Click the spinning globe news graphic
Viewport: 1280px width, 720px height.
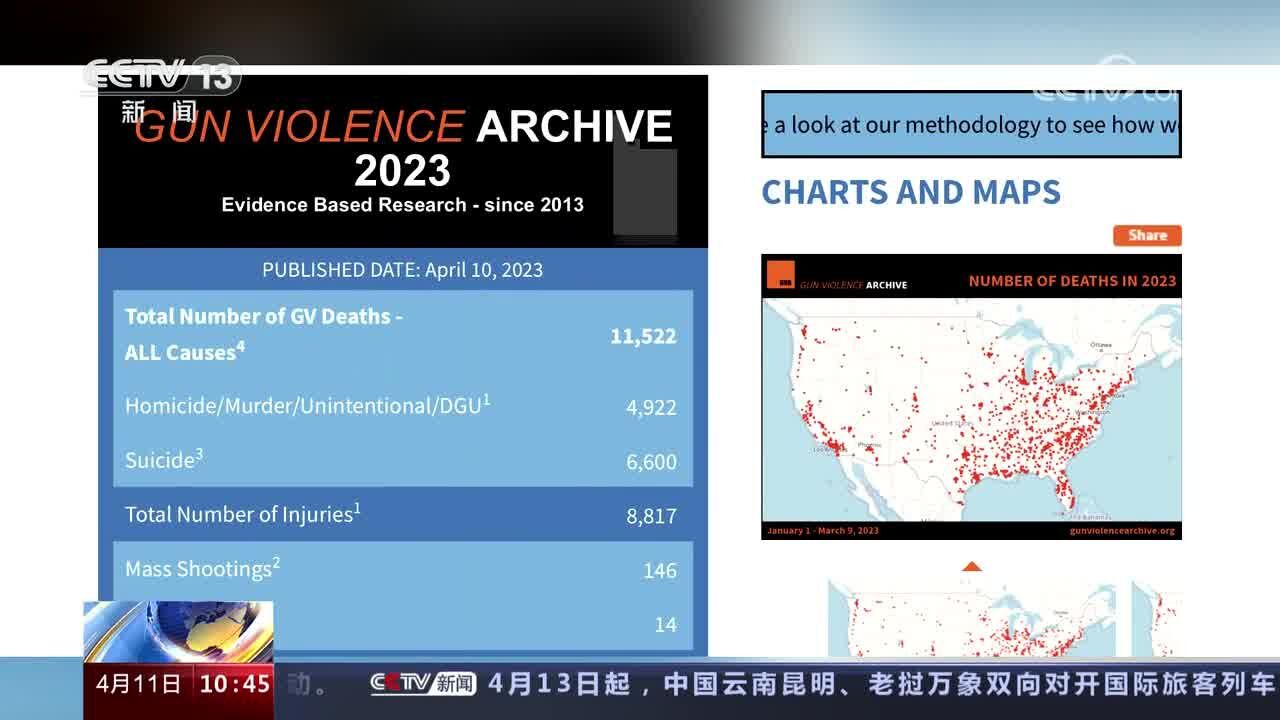[x=178, y=630]
